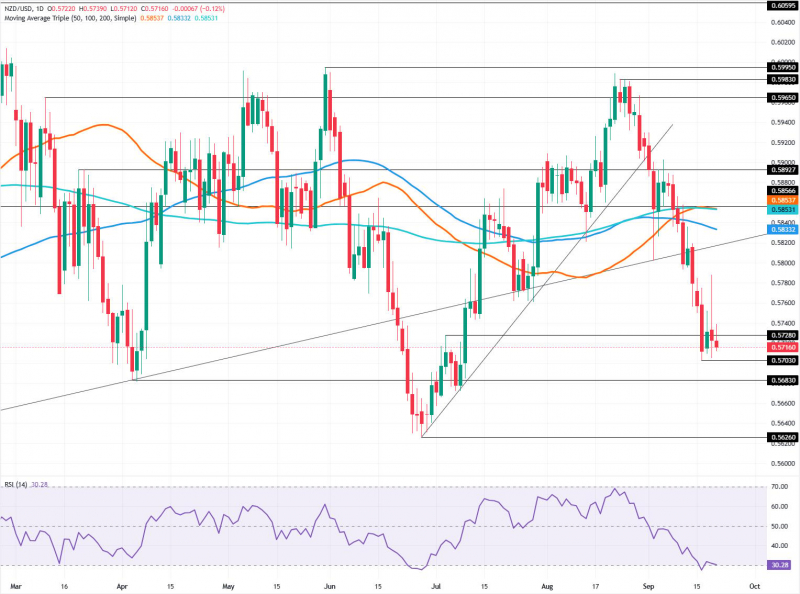Image resolution: width=800 pixels, height=594 pixels.
Task: Click the low price L0.57120 value
Action: 124,9
